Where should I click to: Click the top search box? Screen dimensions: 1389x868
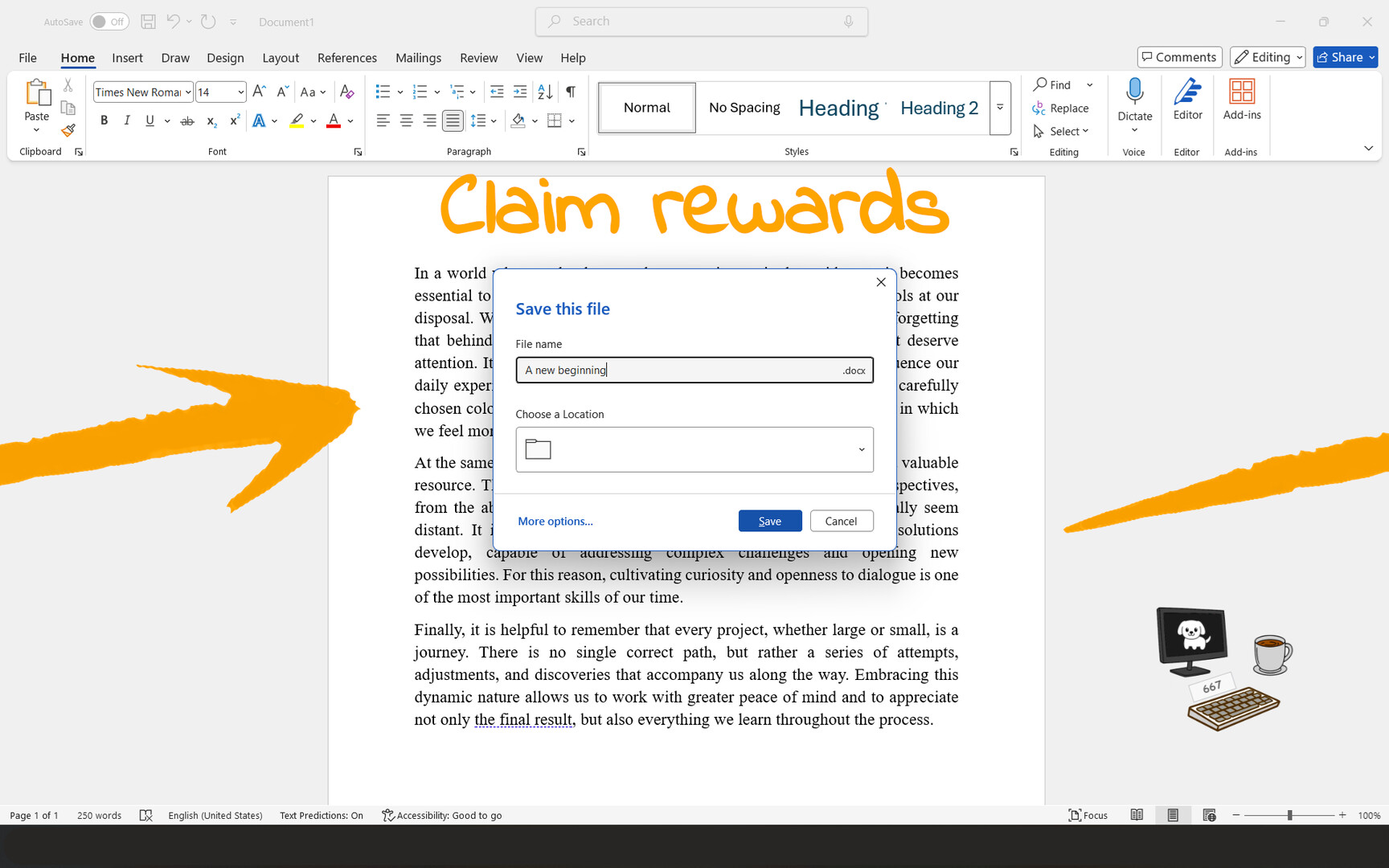702,22
